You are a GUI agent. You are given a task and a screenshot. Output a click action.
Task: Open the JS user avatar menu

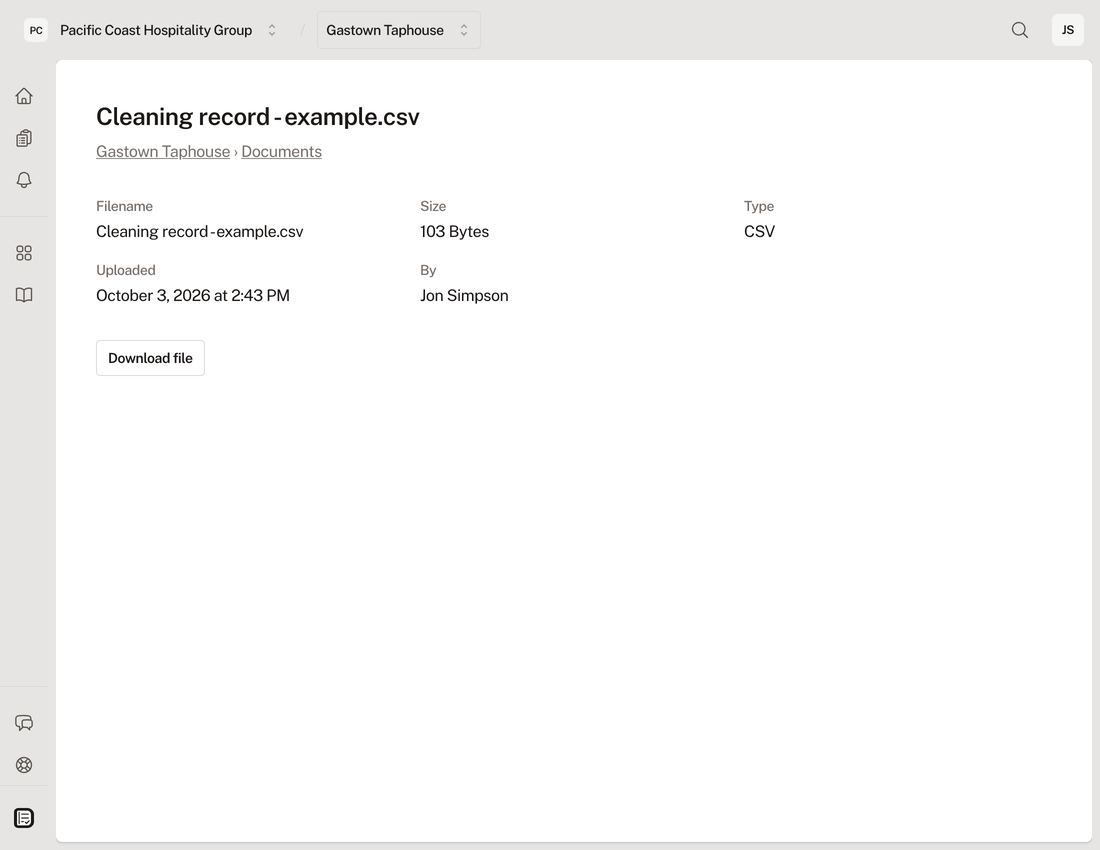(1068, 30)
